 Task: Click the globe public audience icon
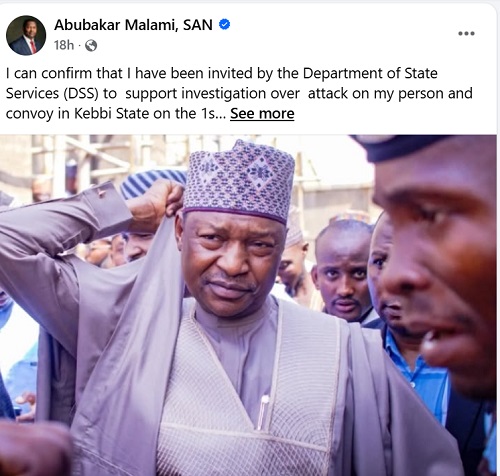pos(91,45)
